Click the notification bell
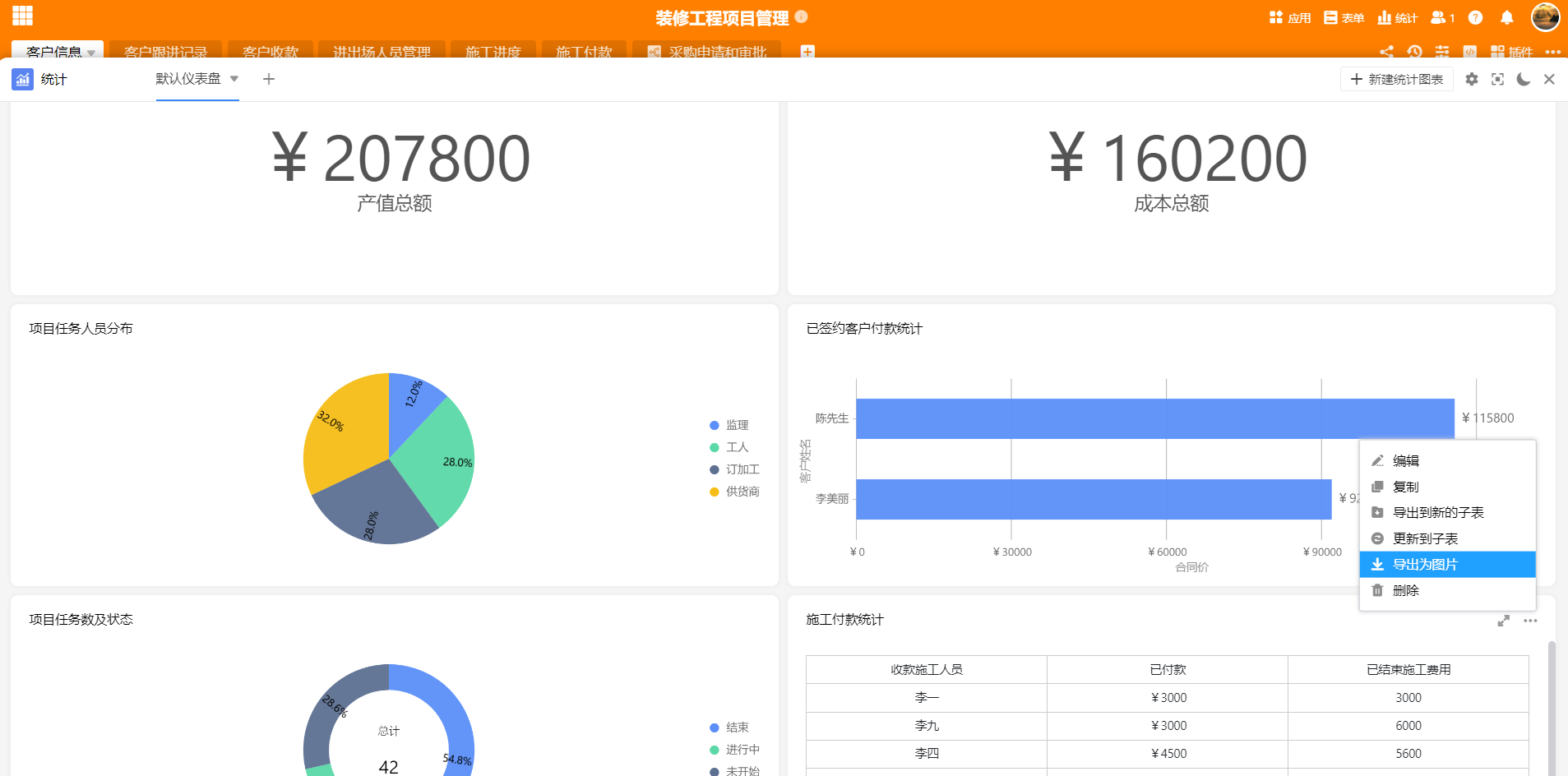Screen dimensions: 1568x776 (x=1507, y=17)
